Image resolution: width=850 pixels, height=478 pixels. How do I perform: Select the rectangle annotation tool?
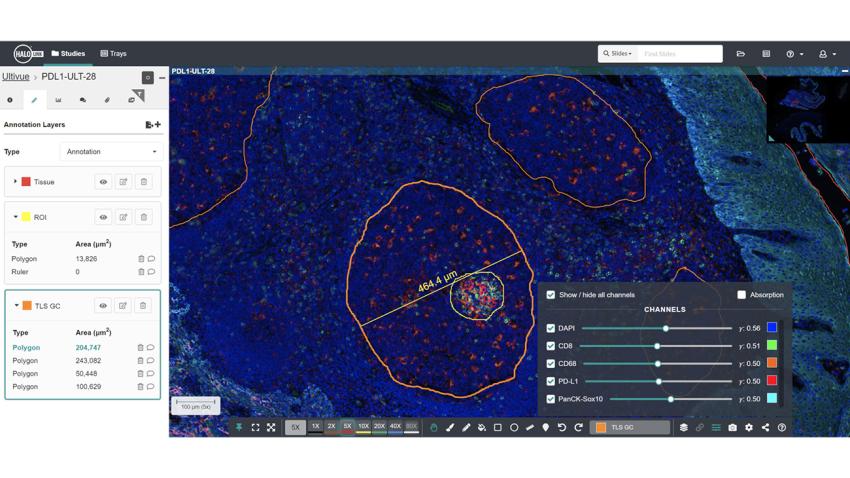click(498, 427)
